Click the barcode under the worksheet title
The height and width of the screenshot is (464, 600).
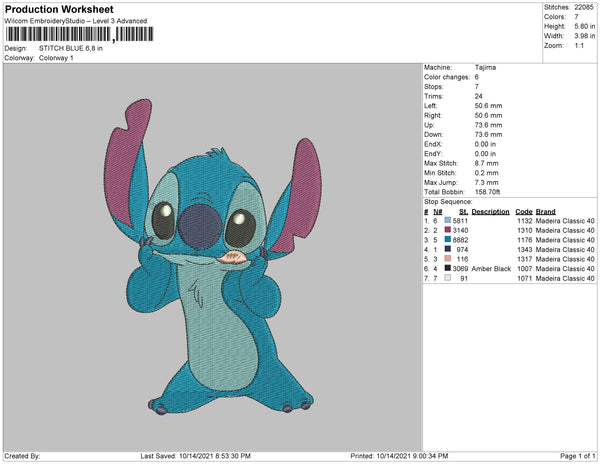point(79,34)
